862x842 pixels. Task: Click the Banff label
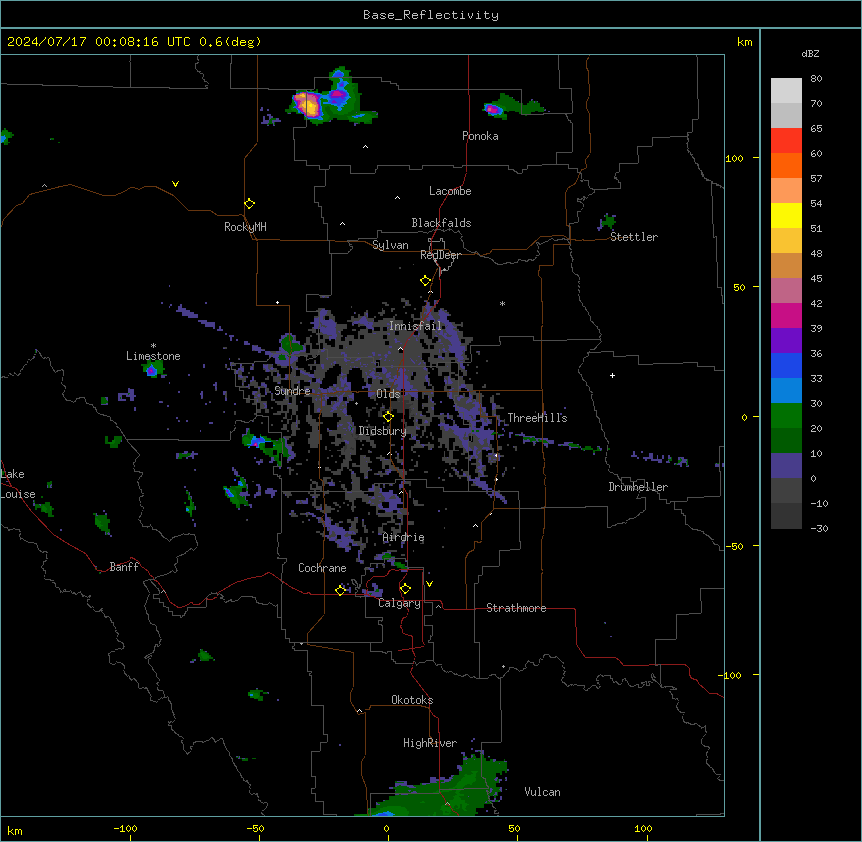(124, 567)
